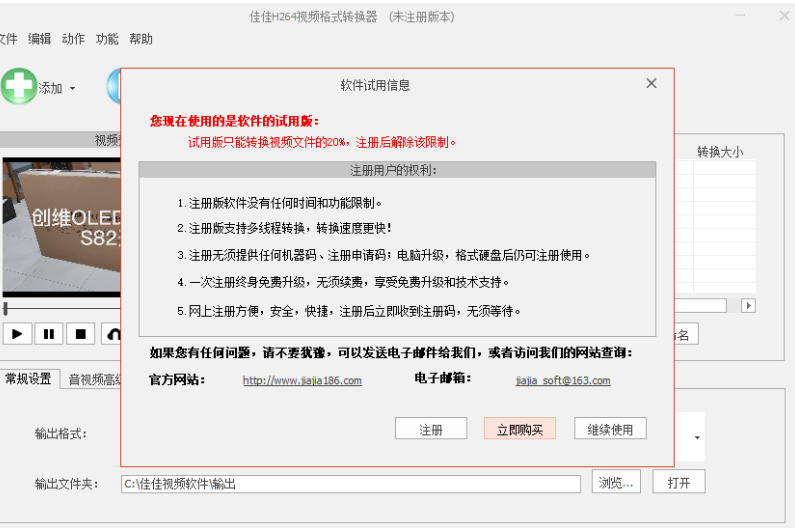This screenshot has height=528, width=795.
Task: Click the 立即购买 button
Action: coord(520,429)
